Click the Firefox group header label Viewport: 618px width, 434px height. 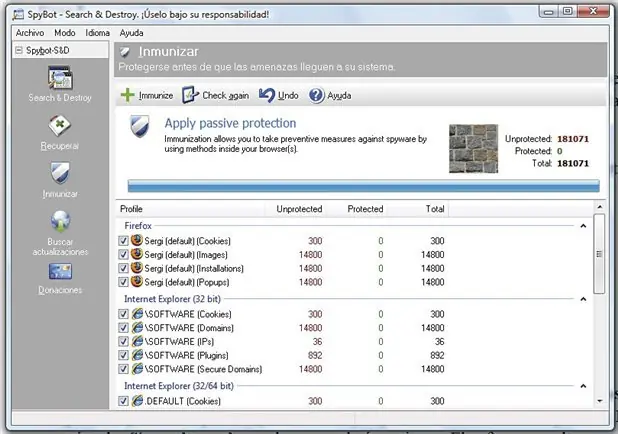click(x=138, y=226)
